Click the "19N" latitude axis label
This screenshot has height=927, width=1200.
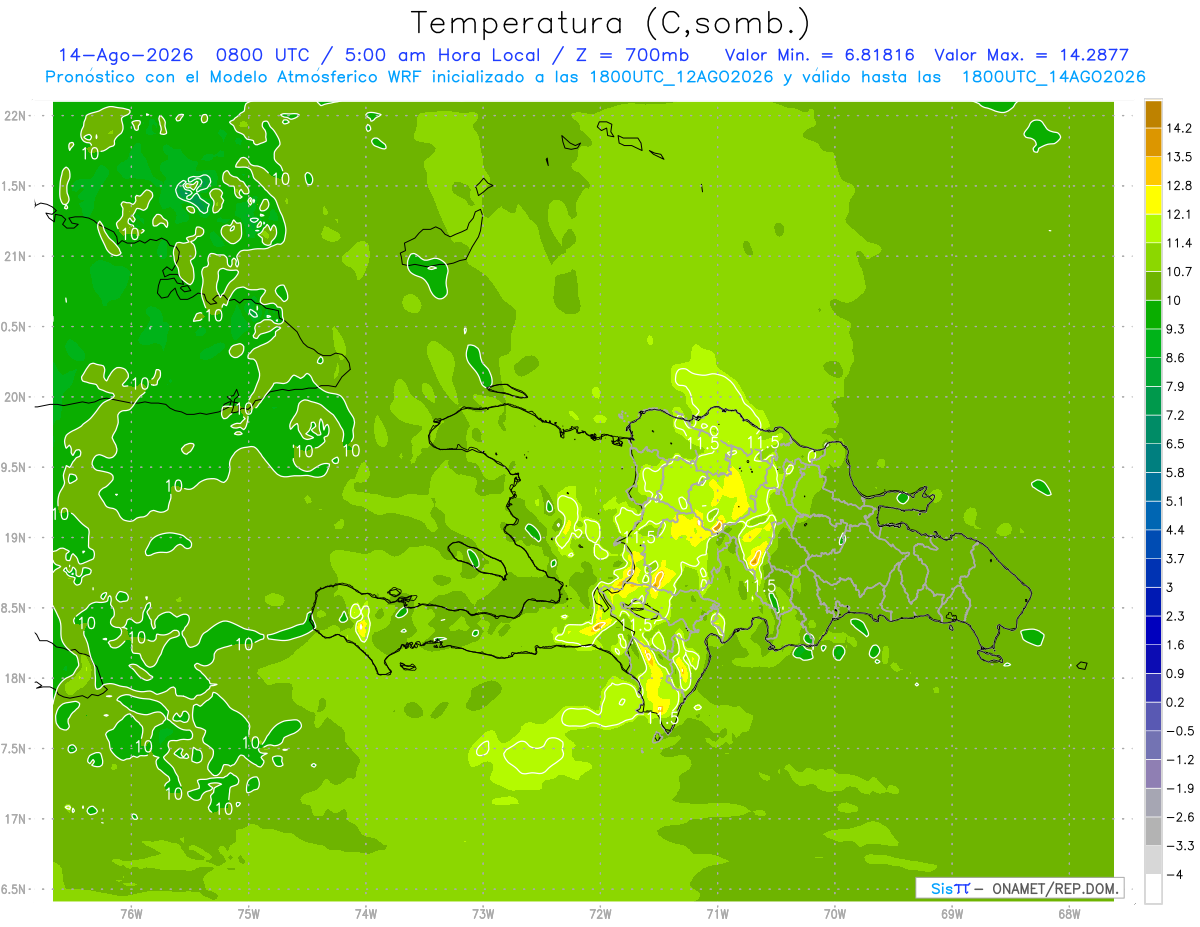click(x=15, y=538)
